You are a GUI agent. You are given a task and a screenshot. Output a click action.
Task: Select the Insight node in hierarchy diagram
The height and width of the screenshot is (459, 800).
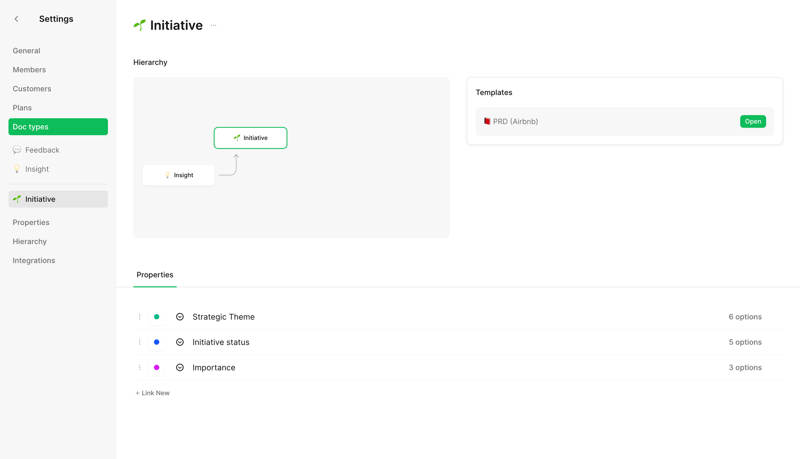click(x=179, y=175)
